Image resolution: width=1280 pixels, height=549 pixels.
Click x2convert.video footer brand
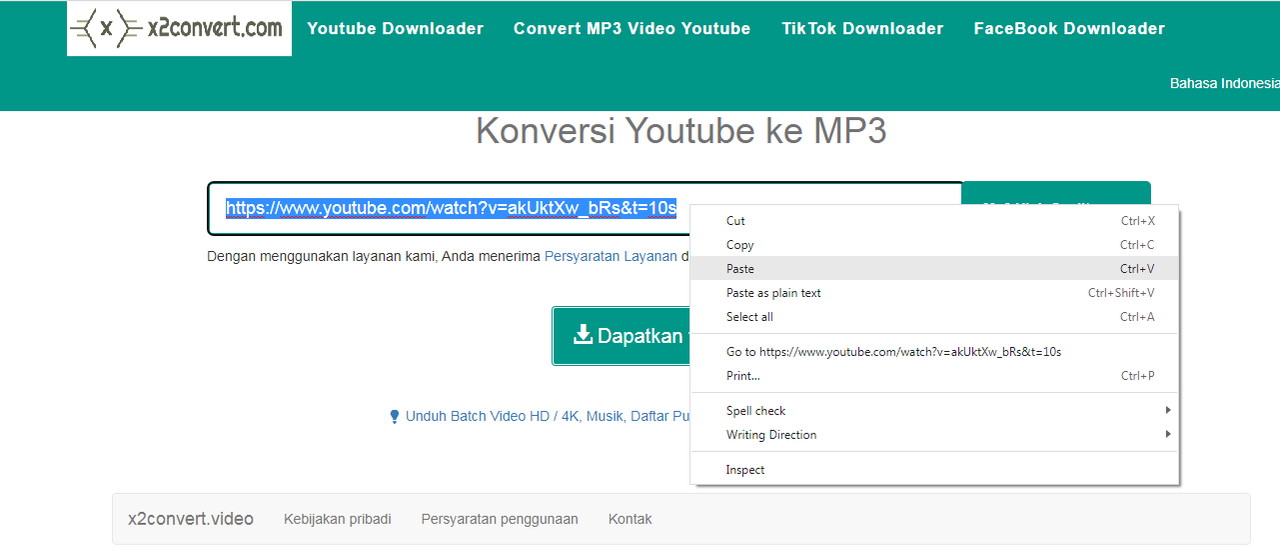tap(191, 519)
